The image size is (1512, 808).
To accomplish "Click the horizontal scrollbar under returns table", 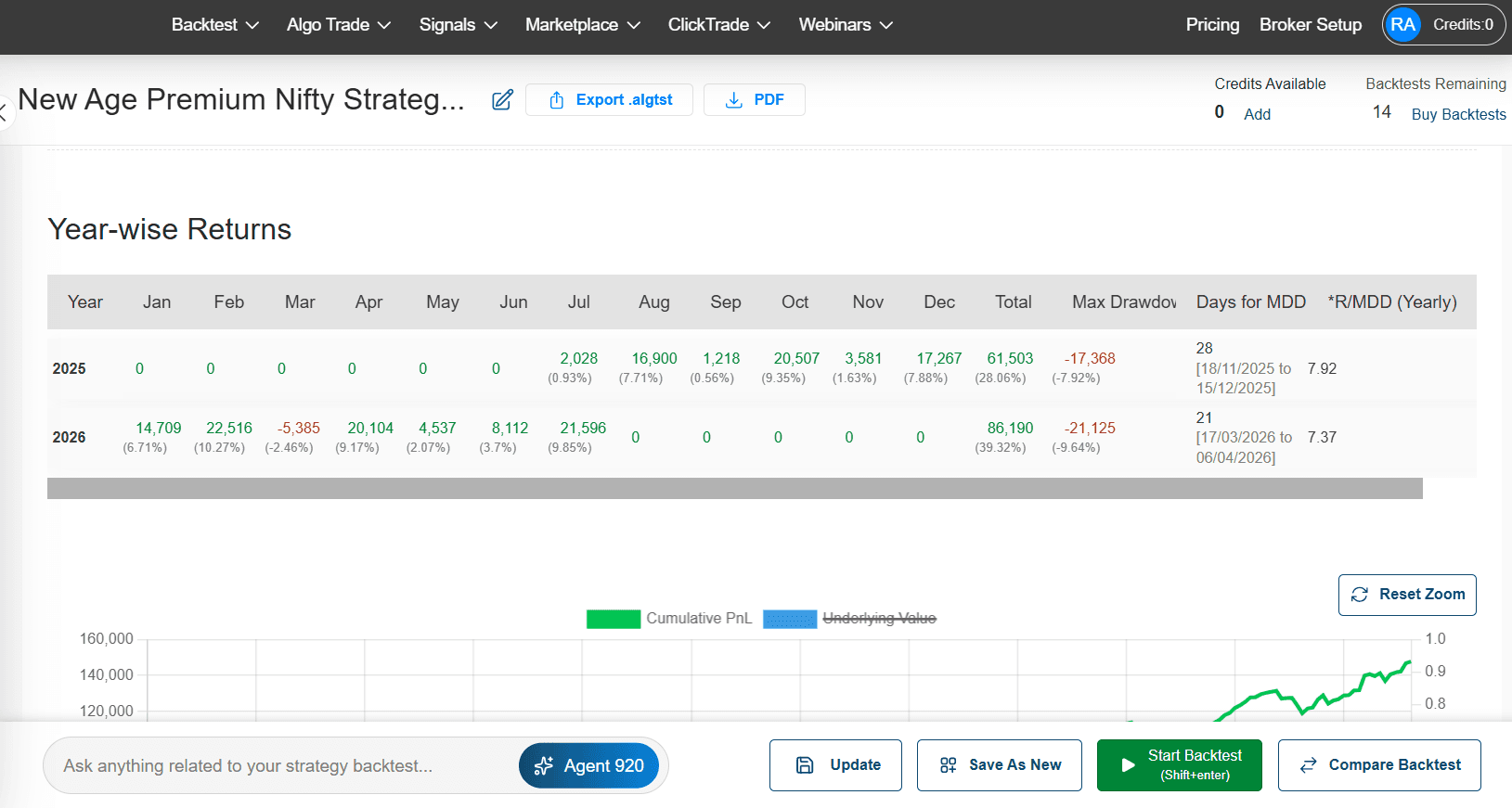I will pyautogui.click(x=735, y=488).
